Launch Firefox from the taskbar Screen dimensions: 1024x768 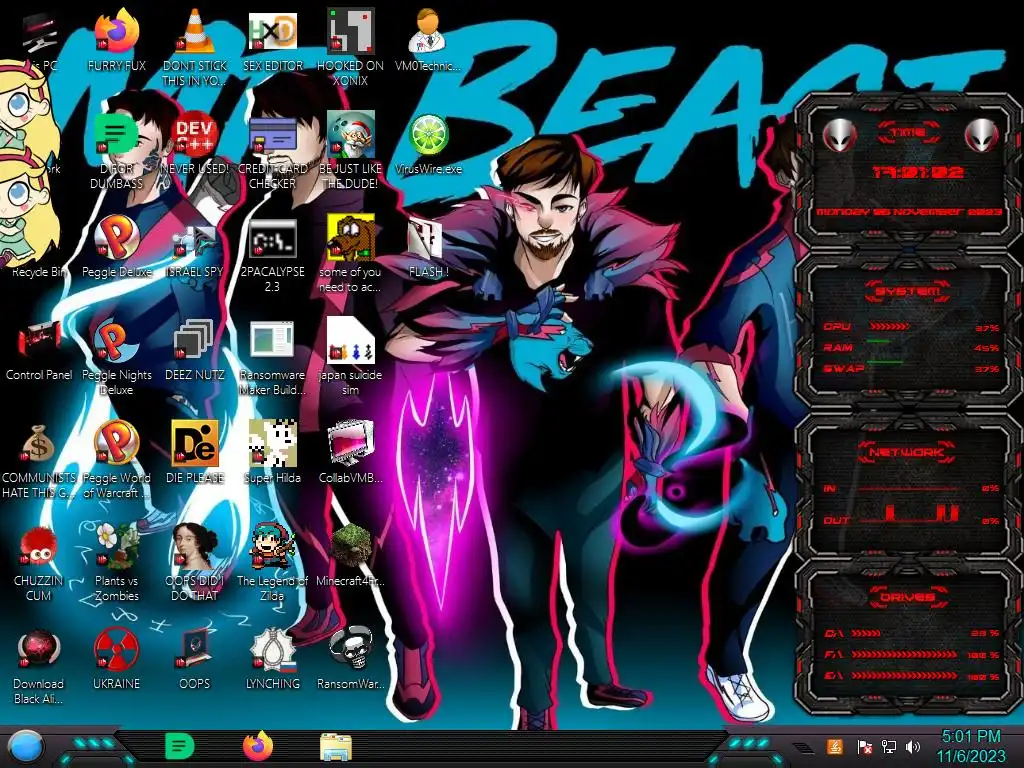258,746
